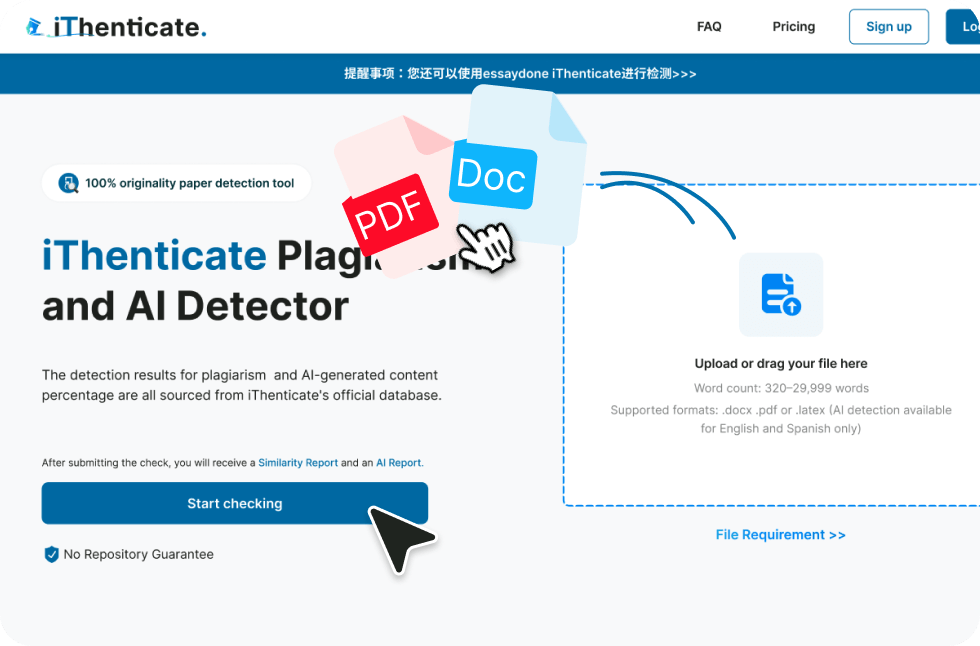Screen dimensions: 980x646
Task: Open File Requirement link
Action: pyautogui.click(x=781, y=535)
